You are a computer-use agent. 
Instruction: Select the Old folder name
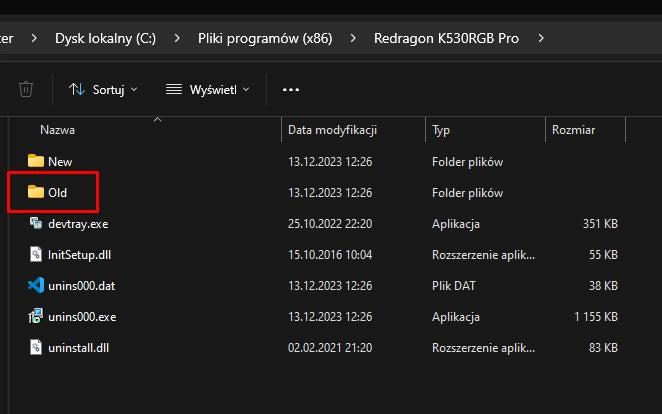57,193
